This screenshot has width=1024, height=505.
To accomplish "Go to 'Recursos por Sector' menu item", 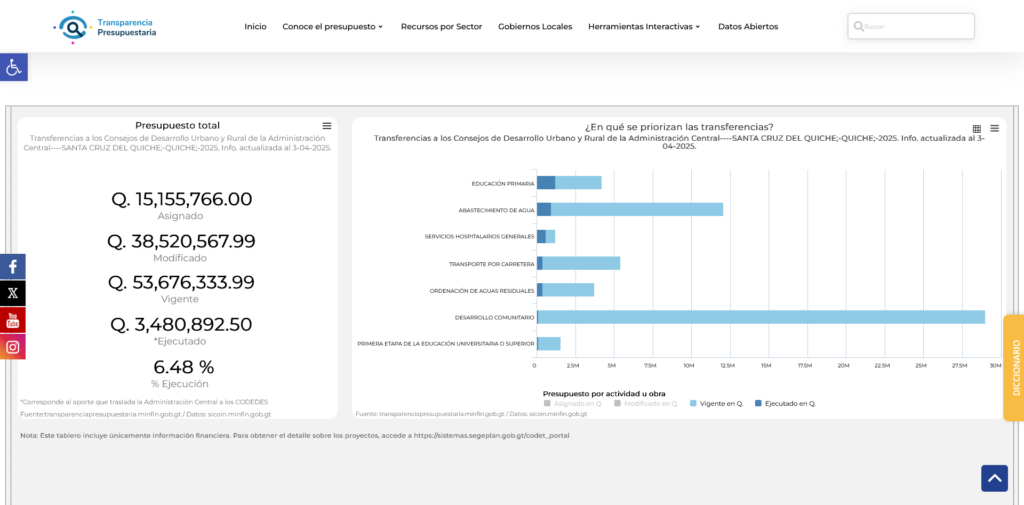I will (x=441, y=27).
